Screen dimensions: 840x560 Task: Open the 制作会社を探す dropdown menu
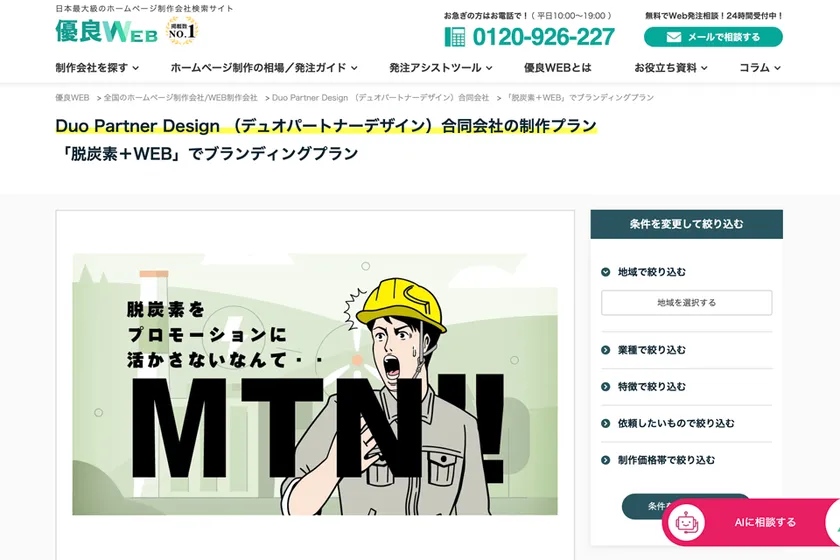click(x=97, y=68)
